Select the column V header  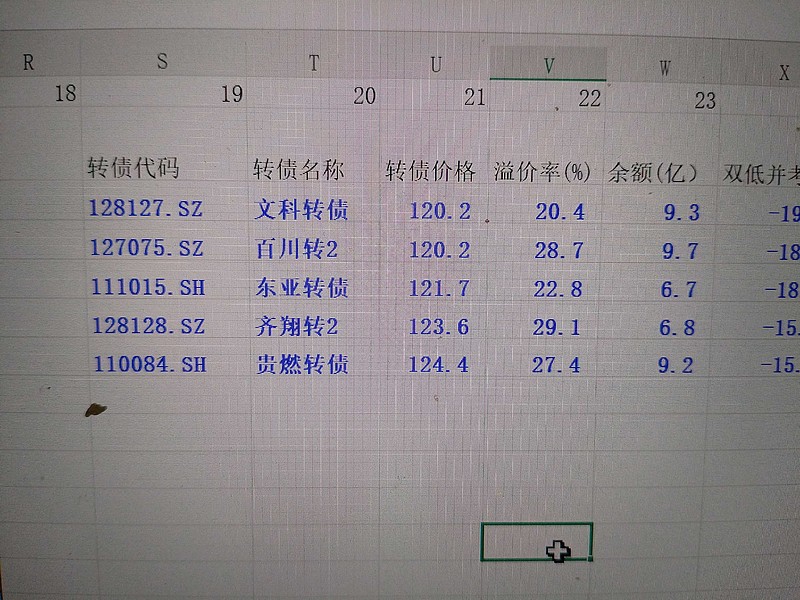(x=546, y=61)
